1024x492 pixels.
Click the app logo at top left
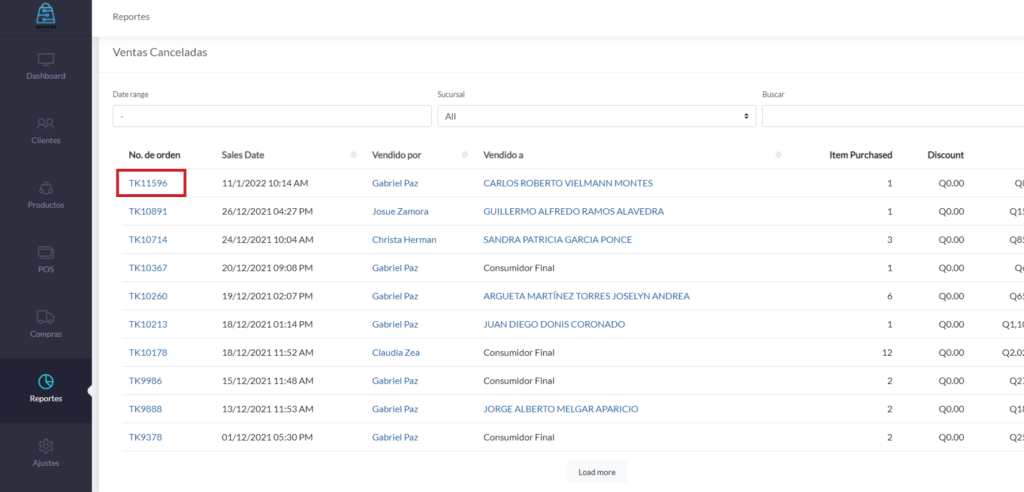point(46,15)
